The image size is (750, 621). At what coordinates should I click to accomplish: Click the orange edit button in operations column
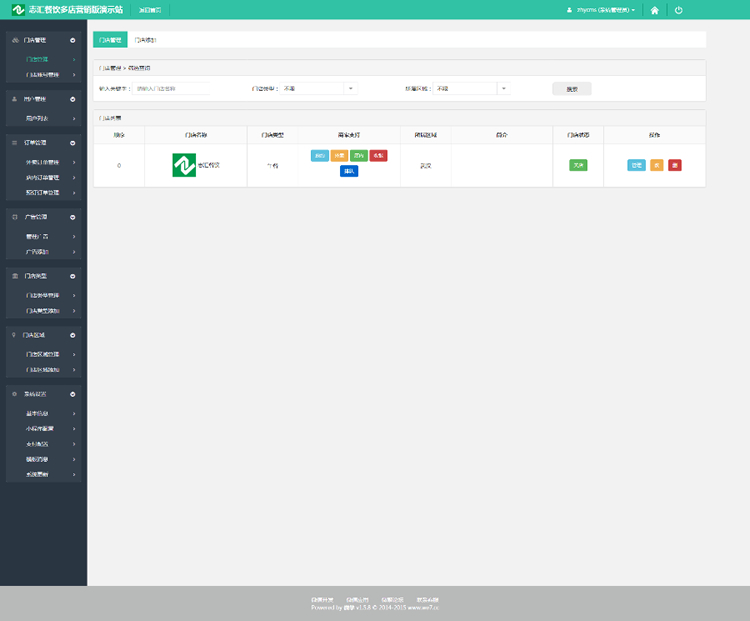(x=656, y=165)
